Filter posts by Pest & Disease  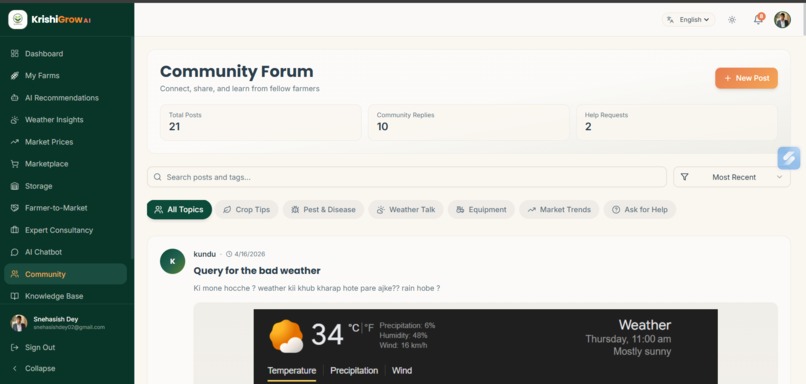tap(323, 210)
